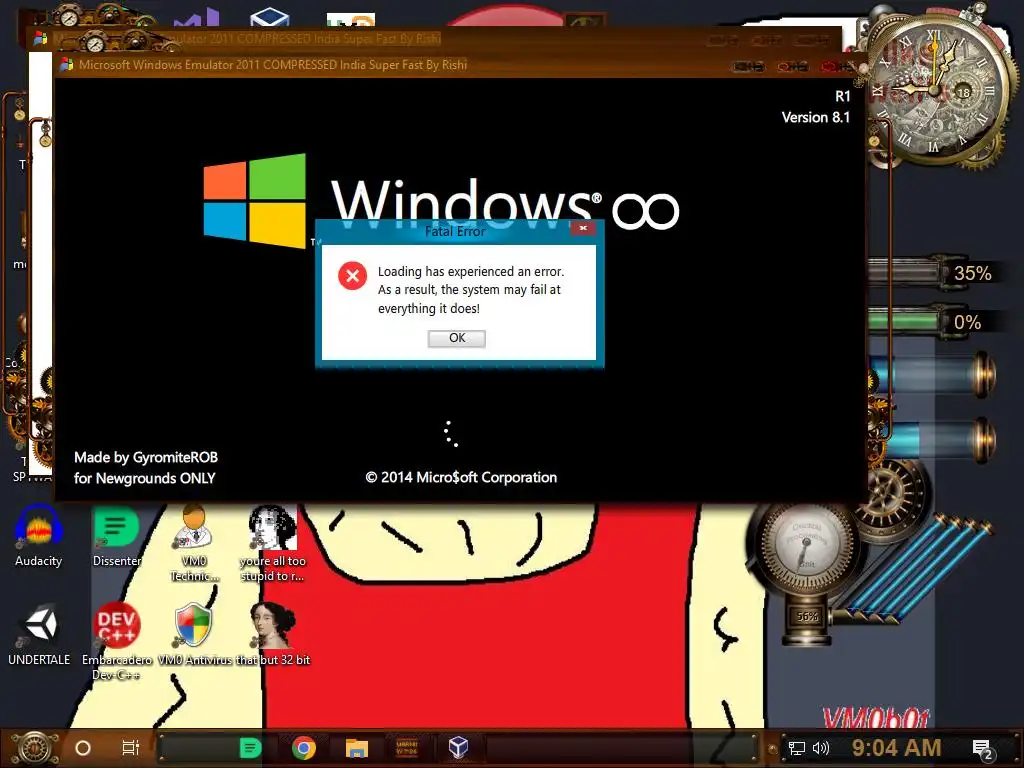The image size is (1024, 768).
Task: Click the emulator window title bar icon
Action: [66, 65]
